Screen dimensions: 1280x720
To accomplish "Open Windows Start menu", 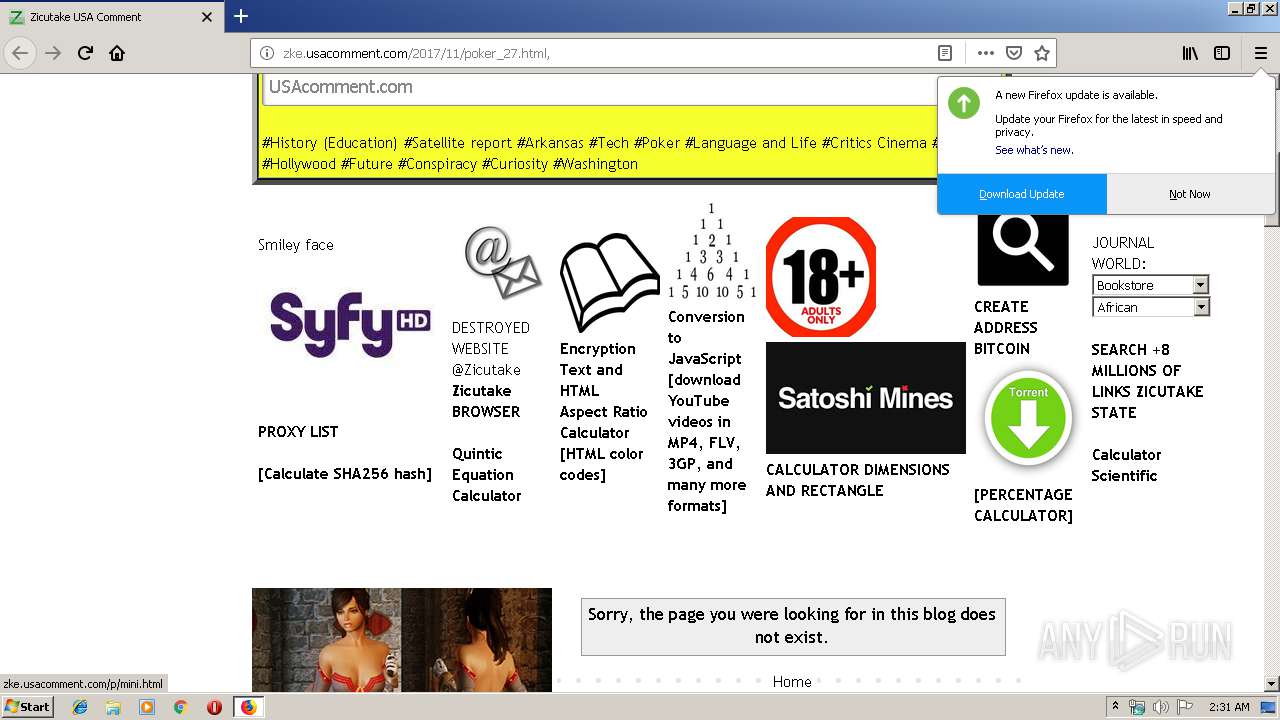I will point(28,707).
